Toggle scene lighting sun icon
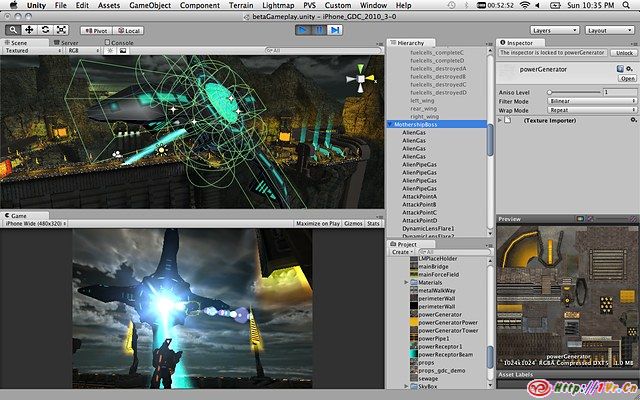 point(108,50)
